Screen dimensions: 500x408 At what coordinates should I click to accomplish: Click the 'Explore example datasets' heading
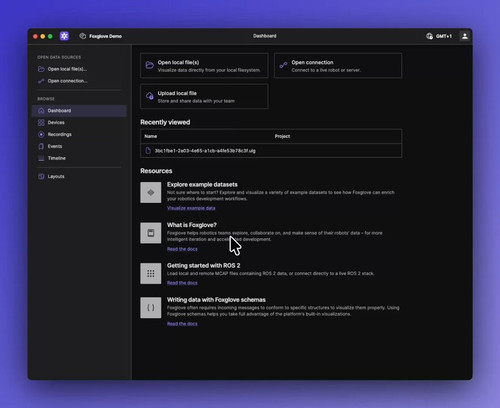[202, 184]
